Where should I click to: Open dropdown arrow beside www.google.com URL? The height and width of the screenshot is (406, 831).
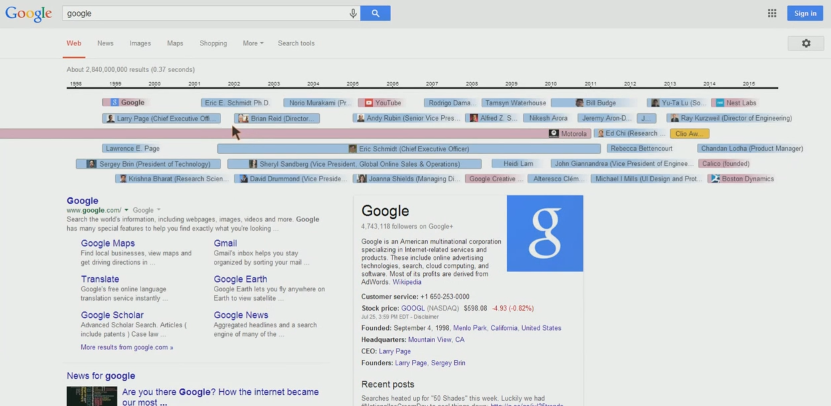pyautogui.click(x=127, y=211)
